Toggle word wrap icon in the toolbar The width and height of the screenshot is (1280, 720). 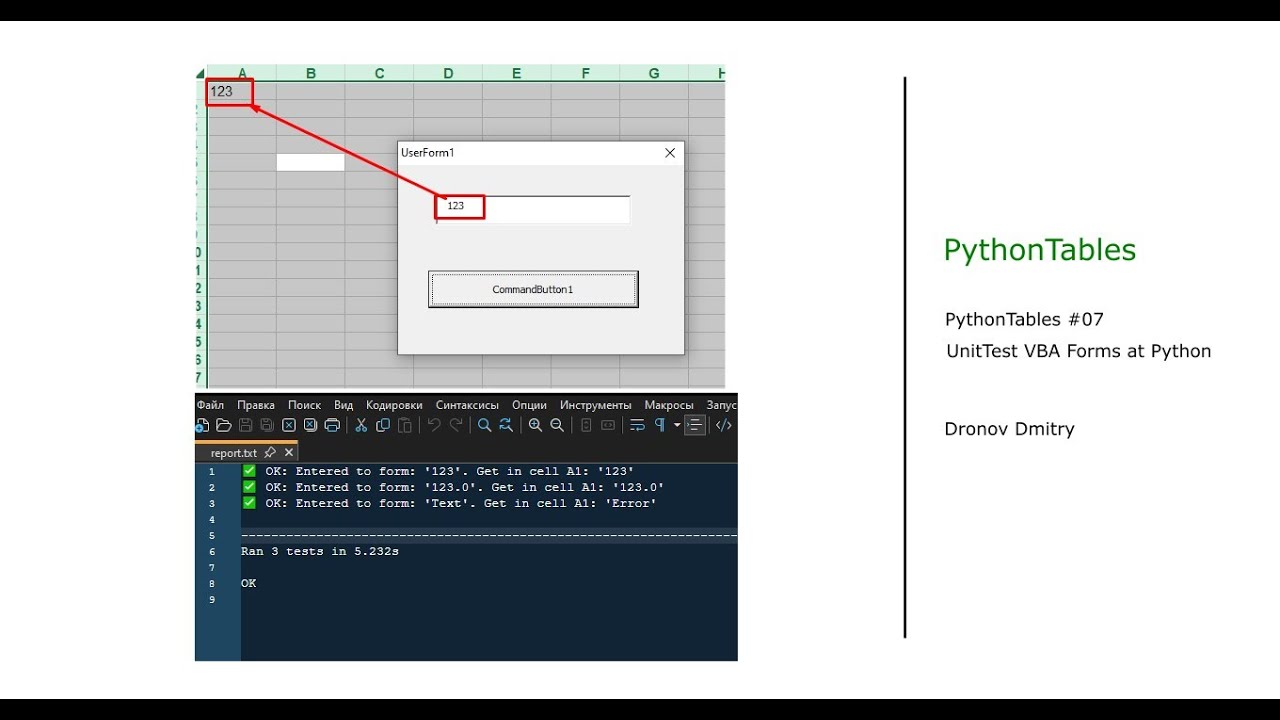(637, 425)
